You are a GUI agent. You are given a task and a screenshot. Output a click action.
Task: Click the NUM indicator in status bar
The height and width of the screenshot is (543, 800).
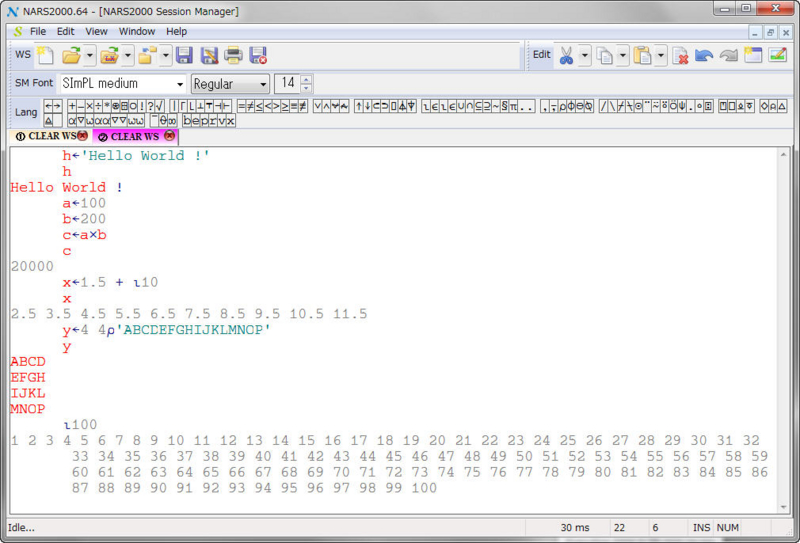coord(728,528)
